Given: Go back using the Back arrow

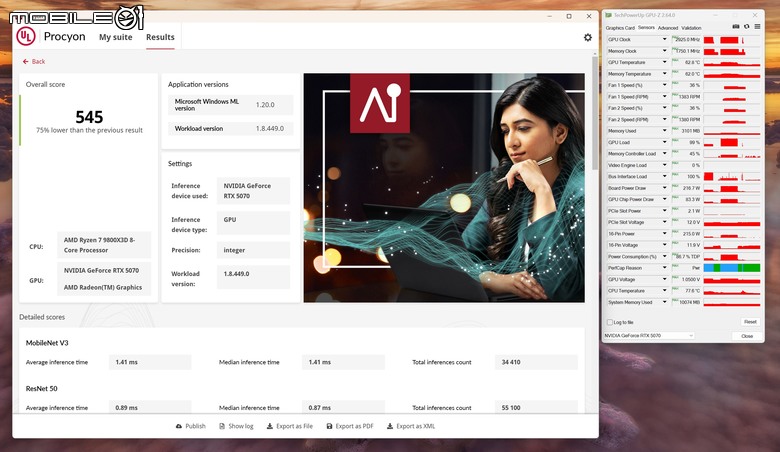Looking at the screenshot, I should click(x=34, y=62).
